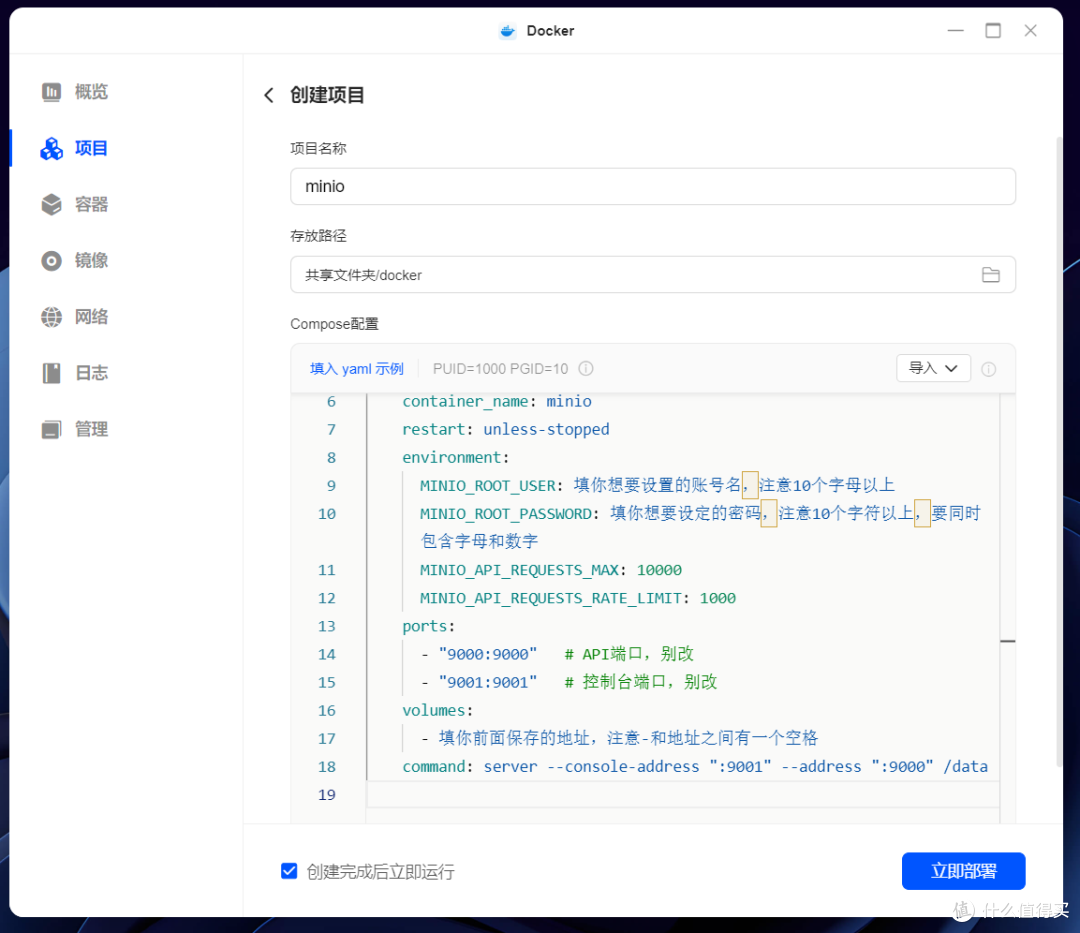Click the value 10000 on line 11
1080x933 pixels.
click(659, 570)
